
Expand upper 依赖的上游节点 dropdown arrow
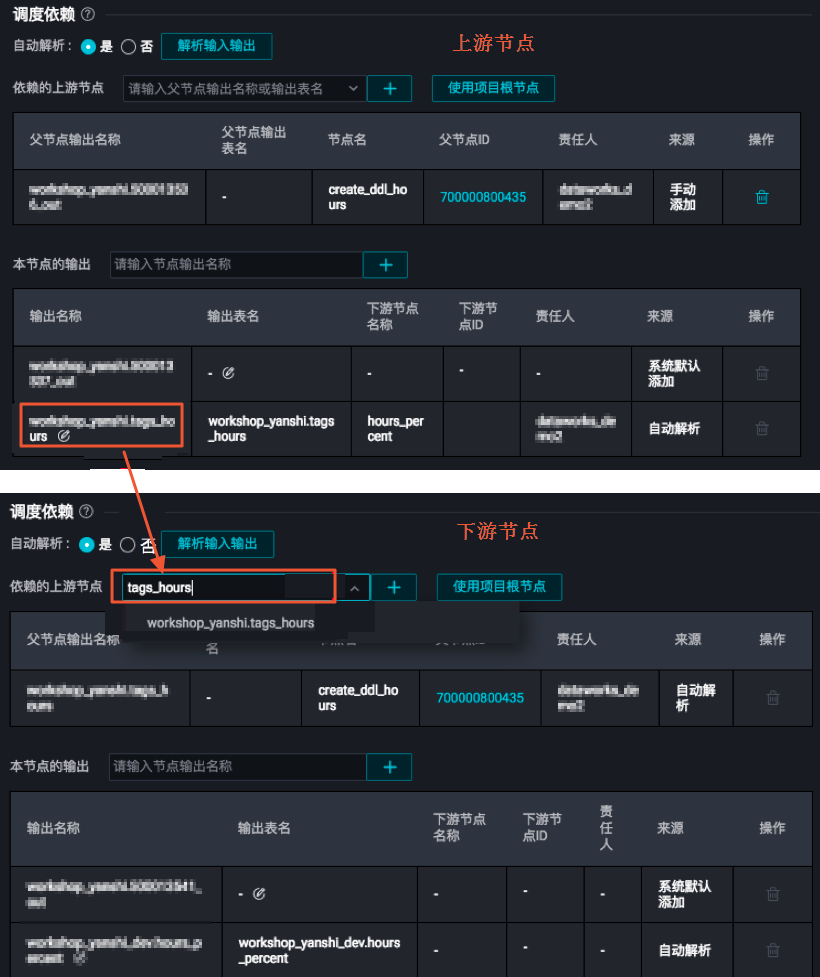pos(353,88)
